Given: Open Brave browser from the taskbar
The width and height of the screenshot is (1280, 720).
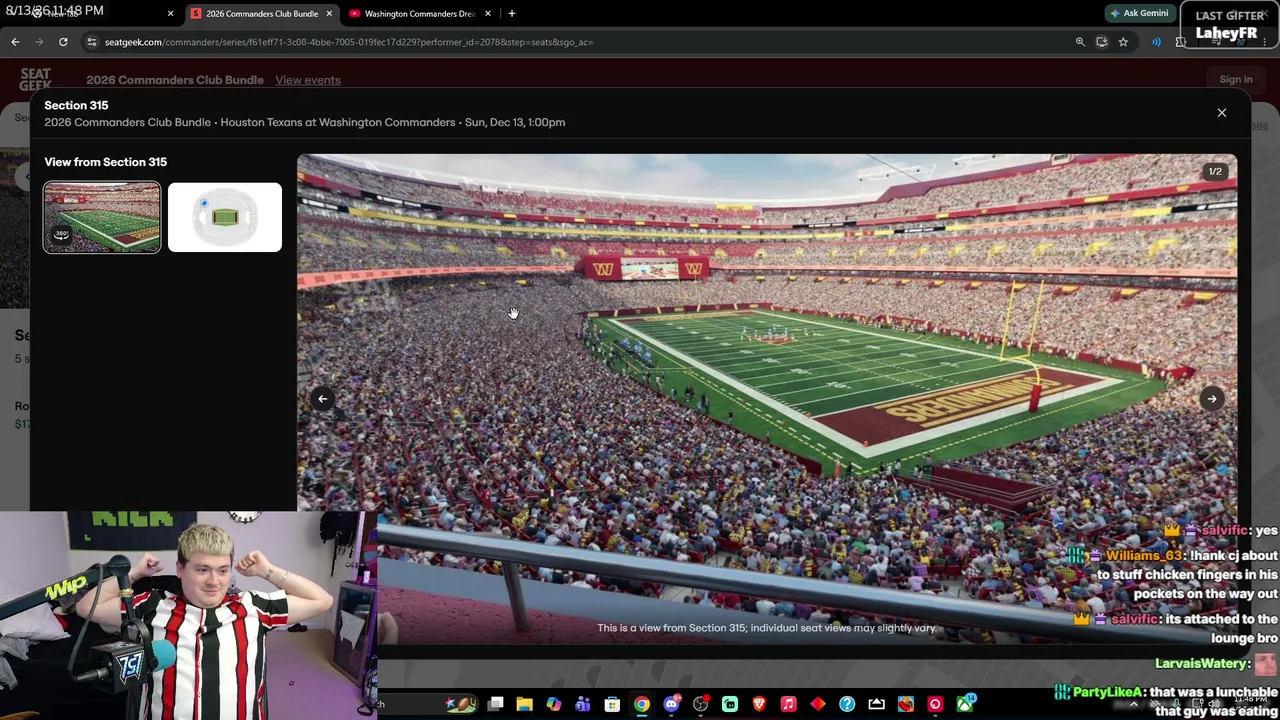Looking at the screenshot, I should [759, 704].
